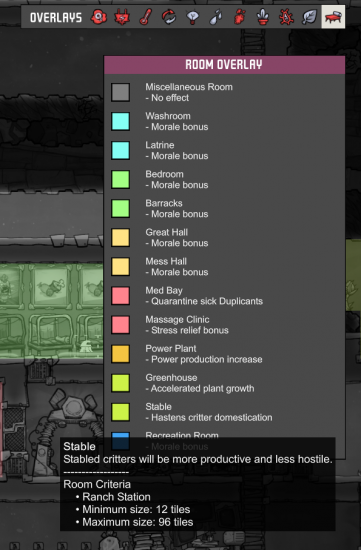Open the Plumbing overlay water drops icon

(x=216, y=17)
